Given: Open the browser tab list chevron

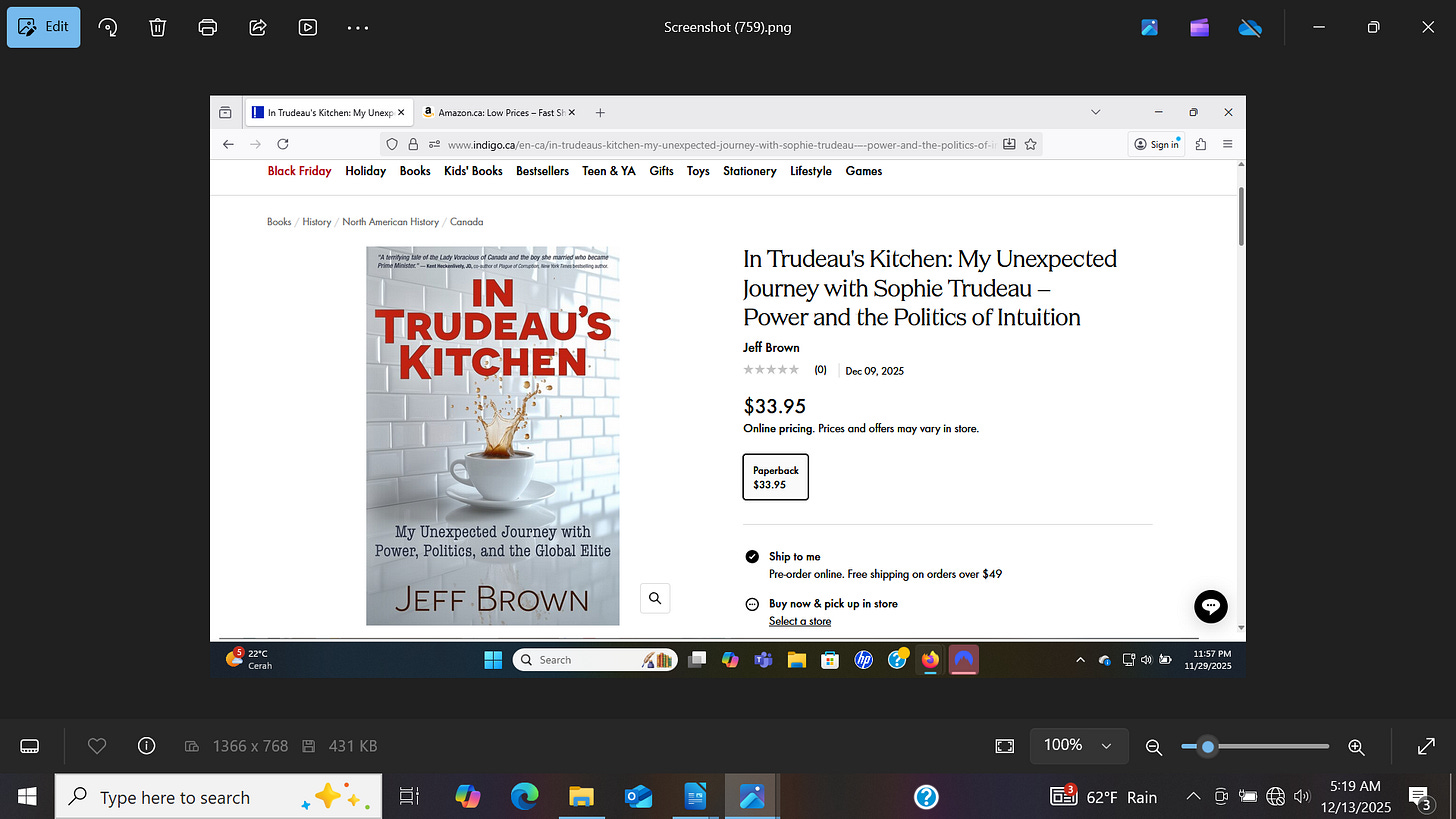Looking at the screenshot, I should click(1095, 113).
